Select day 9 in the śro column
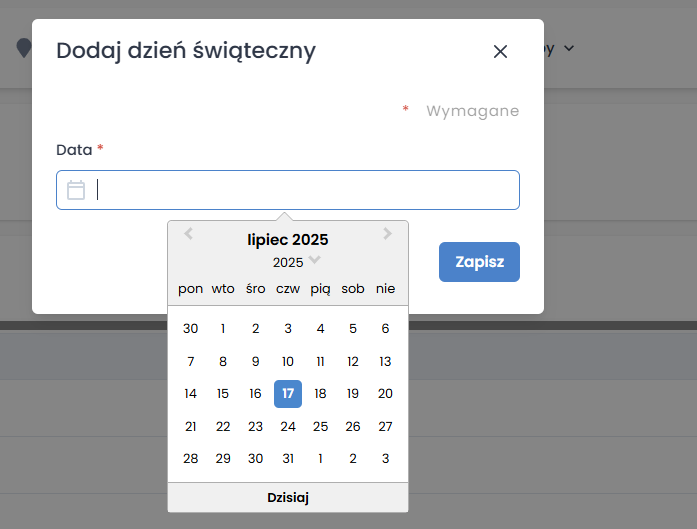The image size is (697, 529). pos(255,362)
